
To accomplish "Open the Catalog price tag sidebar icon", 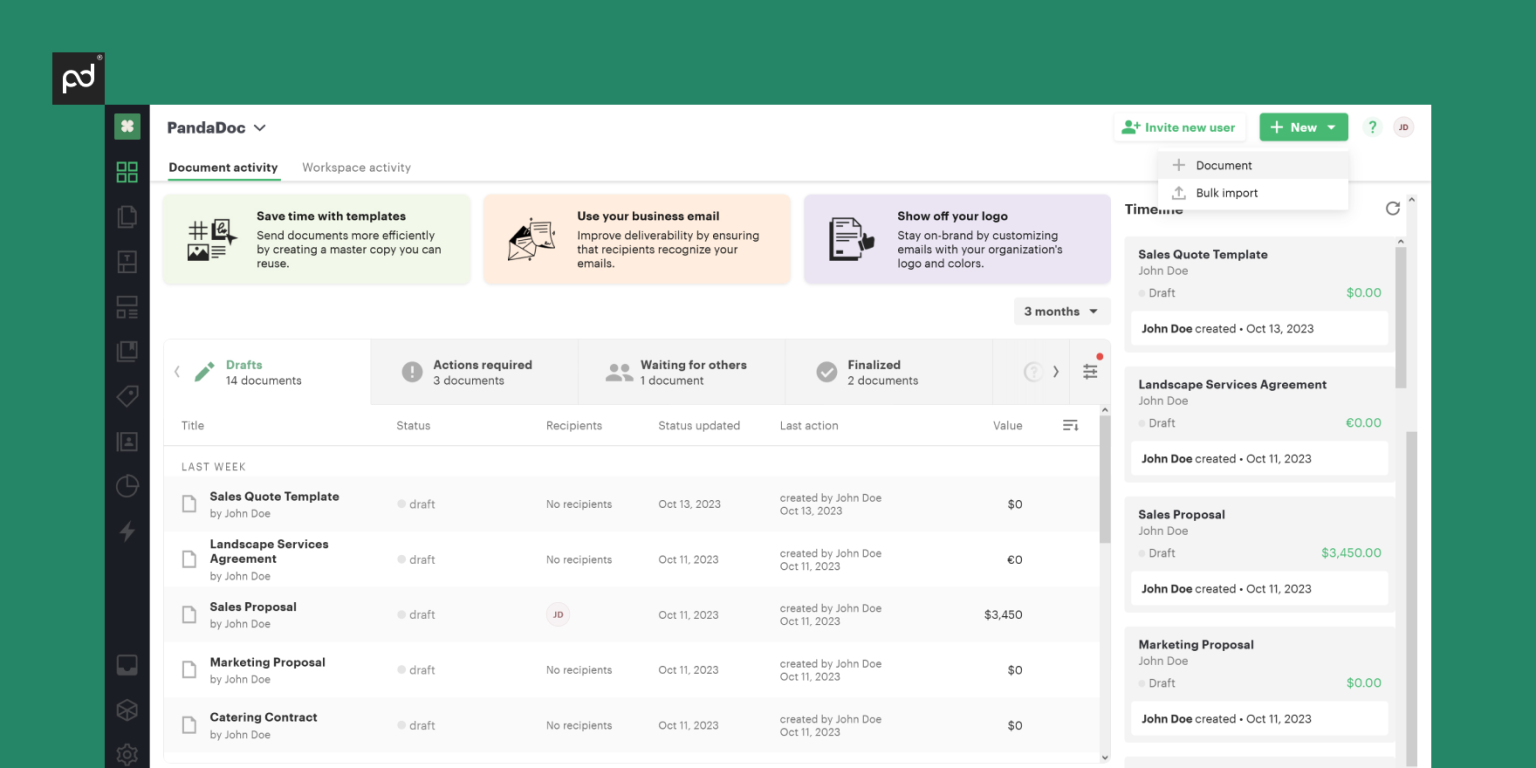I will point(127,396).
